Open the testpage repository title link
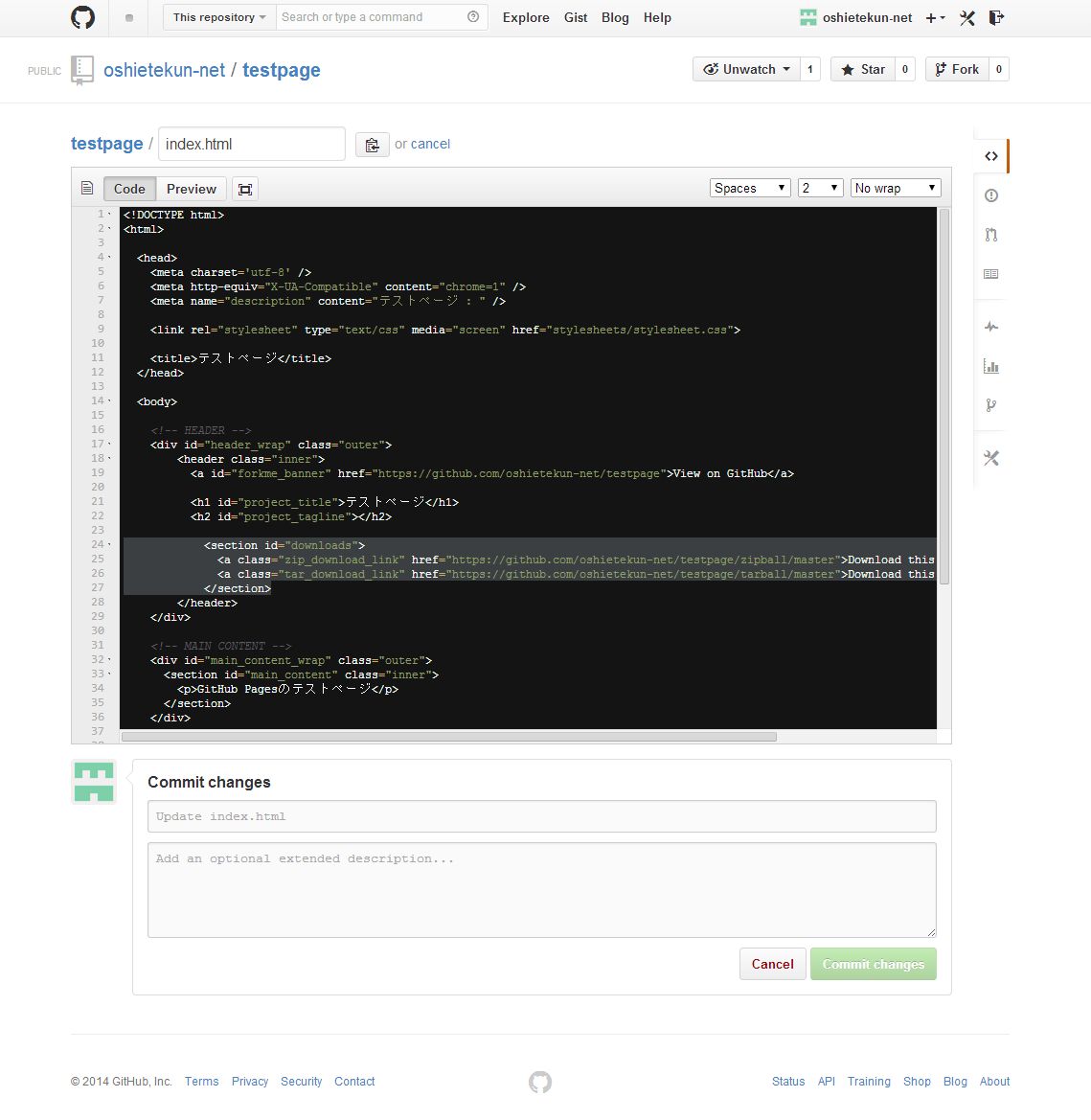 (x=282, y=70)
